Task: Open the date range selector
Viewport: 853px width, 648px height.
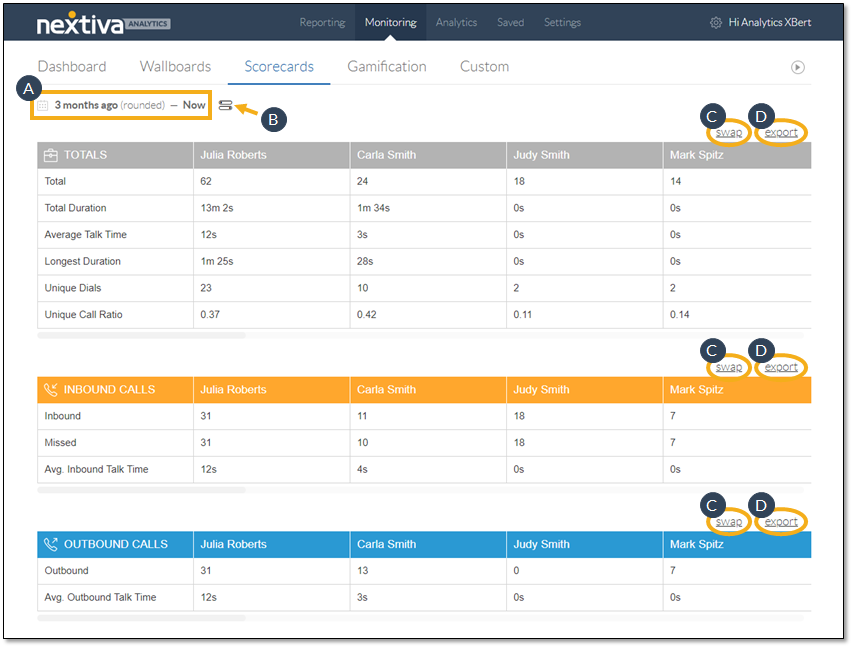Action: [129, 105]
